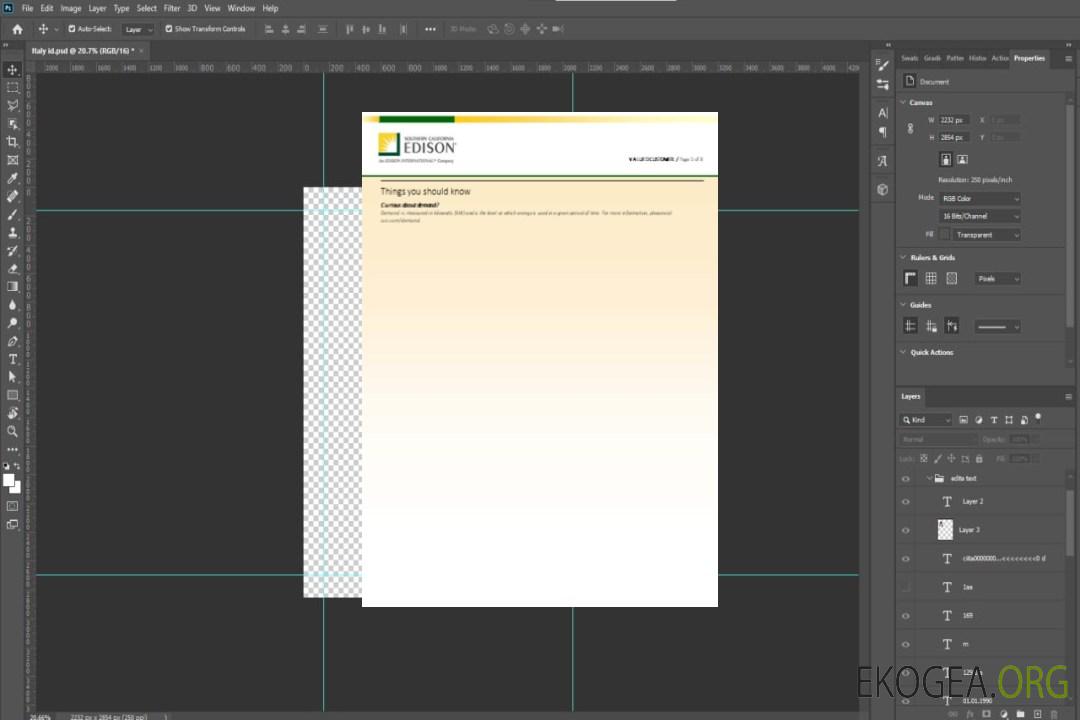This screenshot has height=720, width=1080.
Task: Open the RGB Color mode dropdown
Action: click(980, 199)
